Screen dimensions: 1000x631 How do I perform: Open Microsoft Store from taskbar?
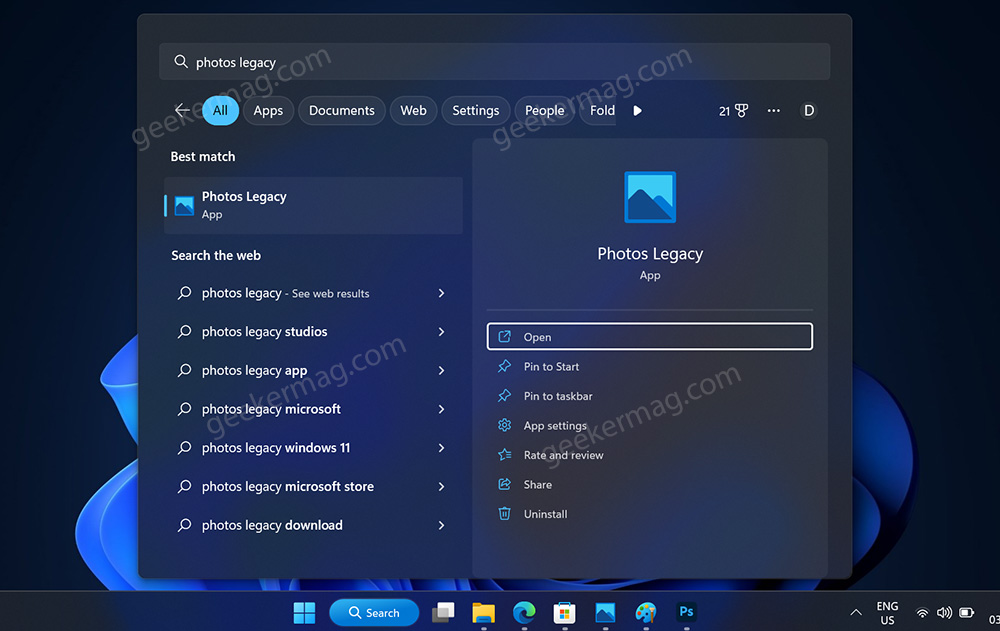click(x=564, y=612)
